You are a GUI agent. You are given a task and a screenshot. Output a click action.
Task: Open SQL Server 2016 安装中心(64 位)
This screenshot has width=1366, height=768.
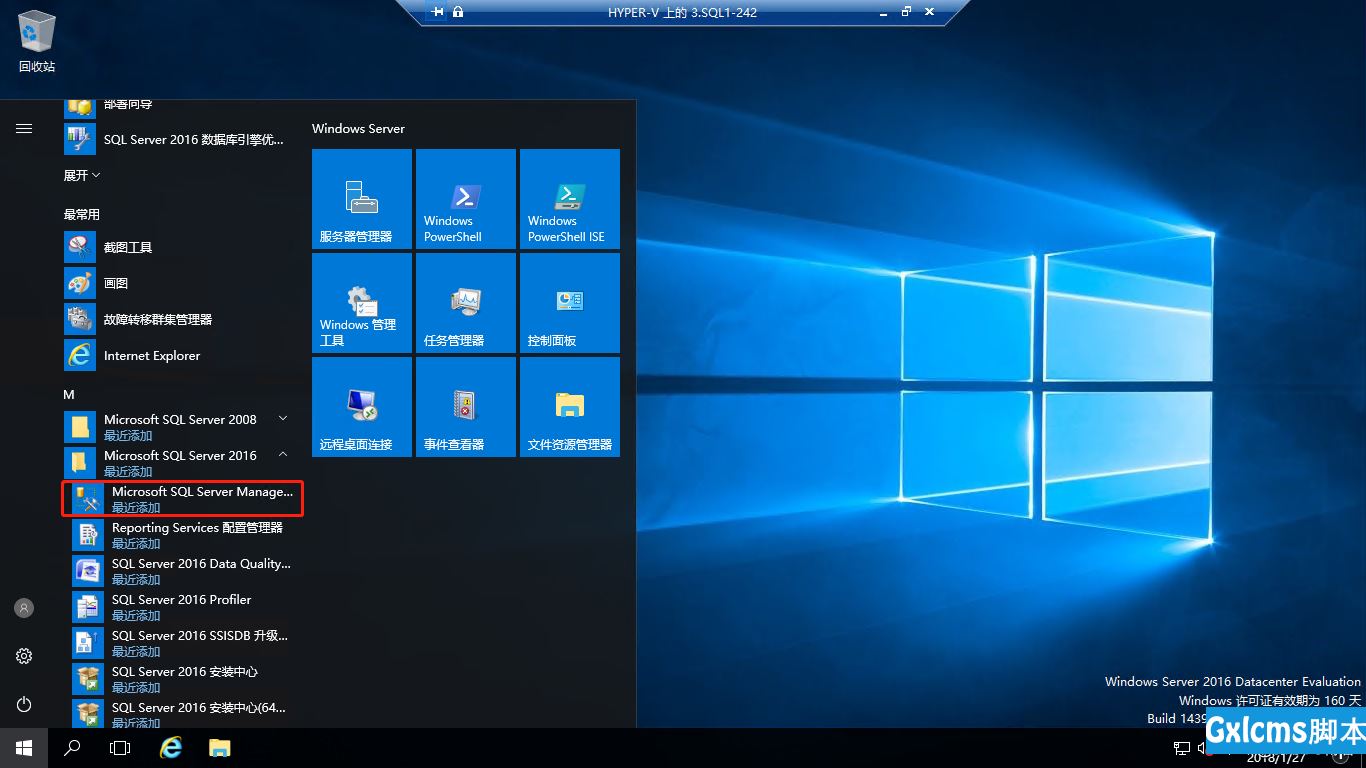(x=184, y=713)
